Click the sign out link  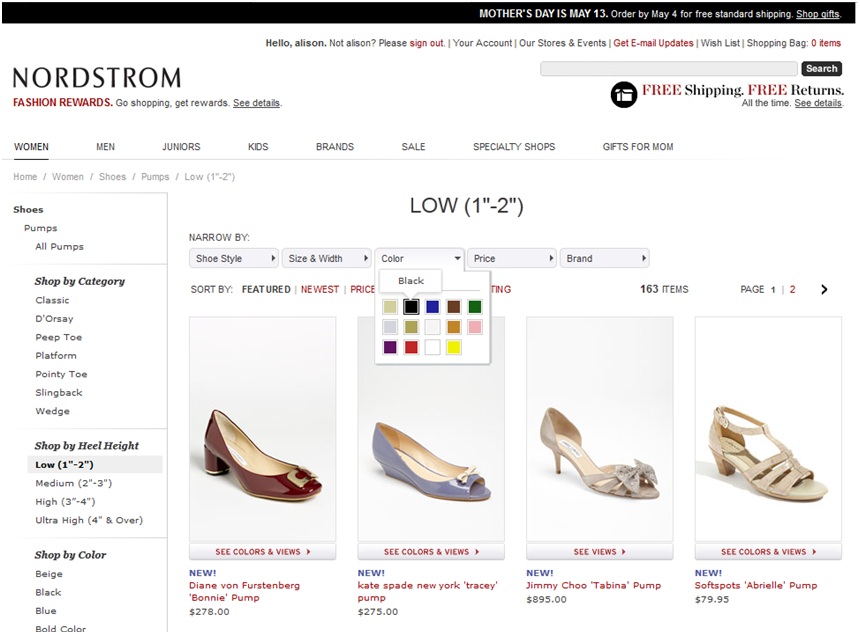tap(427, 43)
